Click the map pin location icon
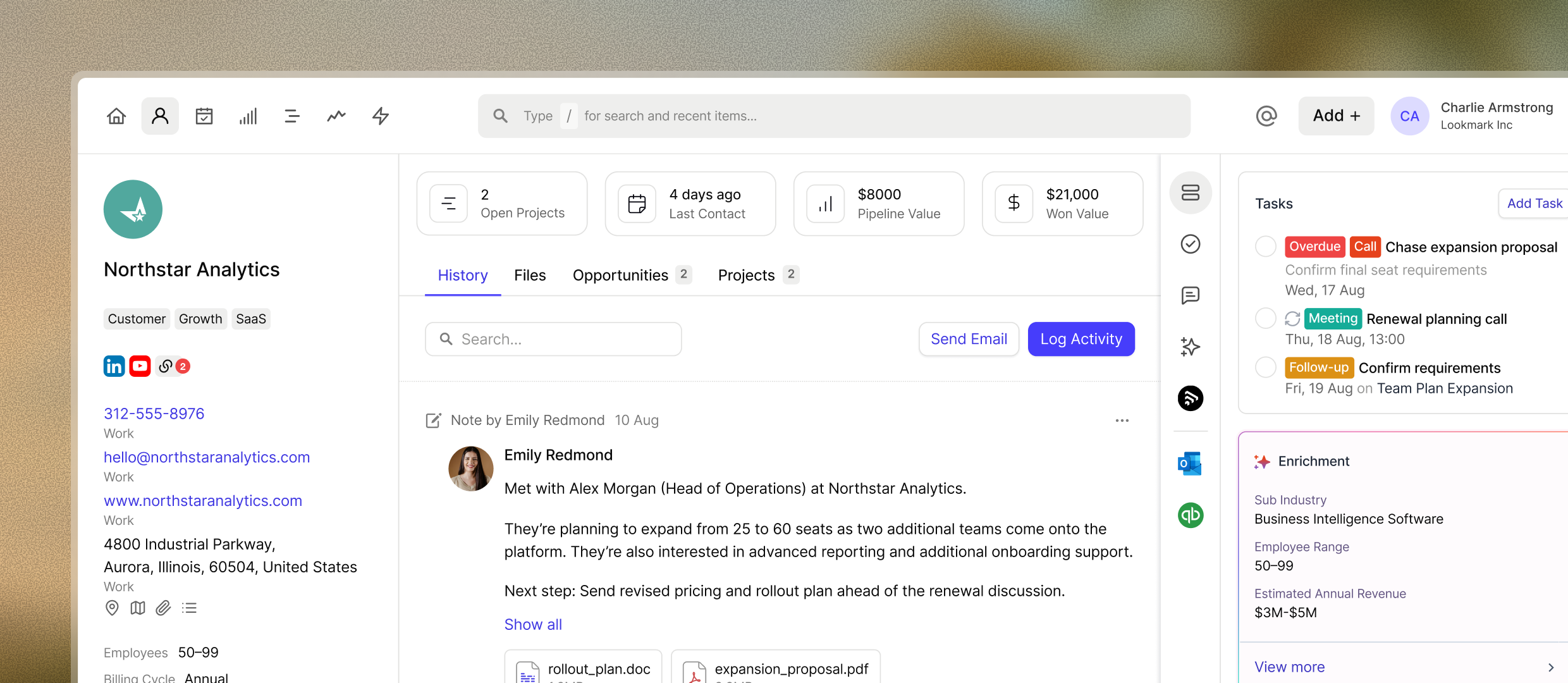 [x=112, y=608]
